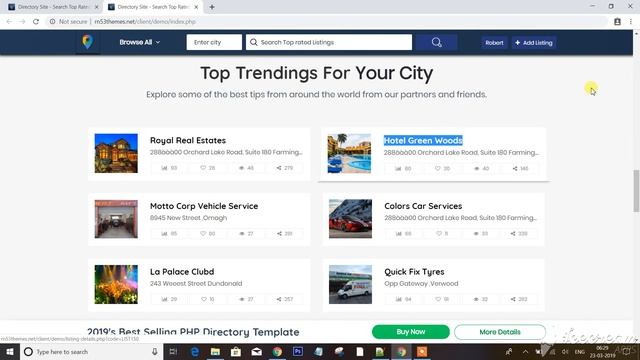Open the La Palace Clubd listing title
Image resolution: width=640 pixels, height=360 pixels.
pos(182,271)
